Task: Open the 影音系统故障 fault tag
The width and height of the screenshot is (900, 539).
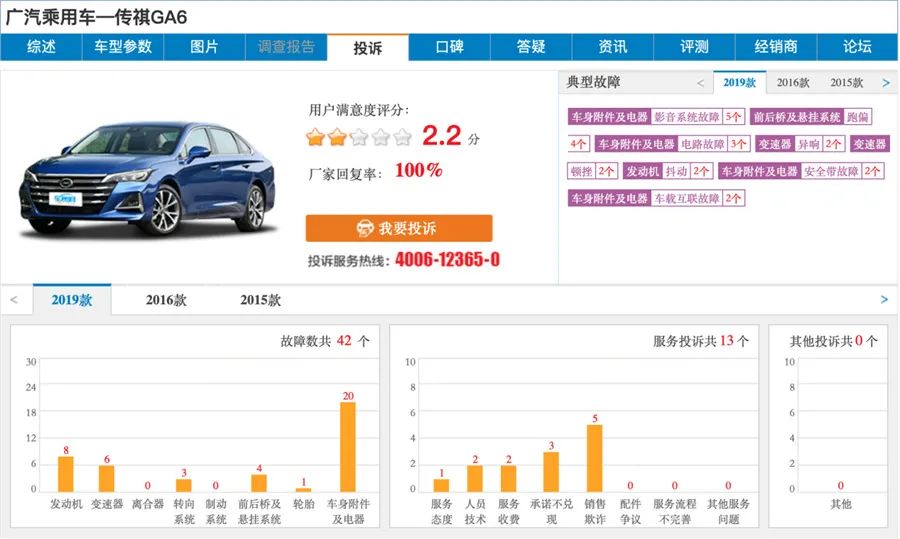Action: point(687,117)
